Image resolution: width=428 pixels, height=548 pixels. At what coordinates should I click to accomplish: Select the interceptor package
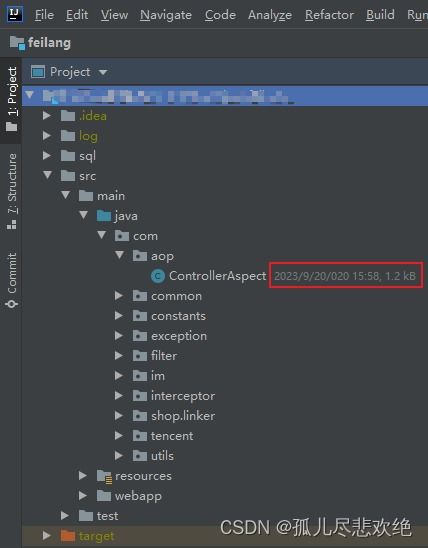[x=183, y=396]
